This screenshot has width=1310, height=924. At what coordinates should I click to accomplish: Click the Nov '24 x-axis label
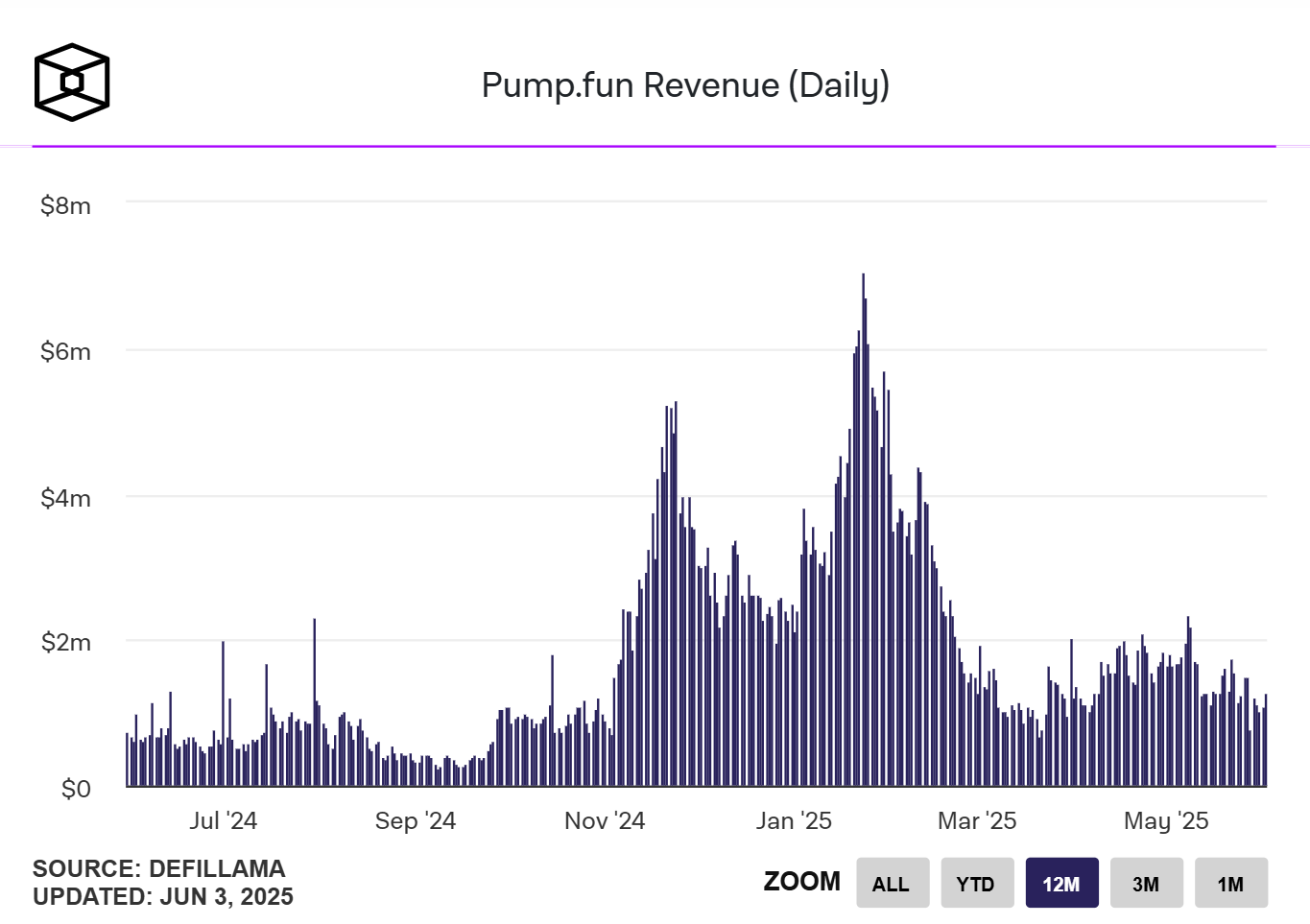pyautogui.click(x=605, y=820)
